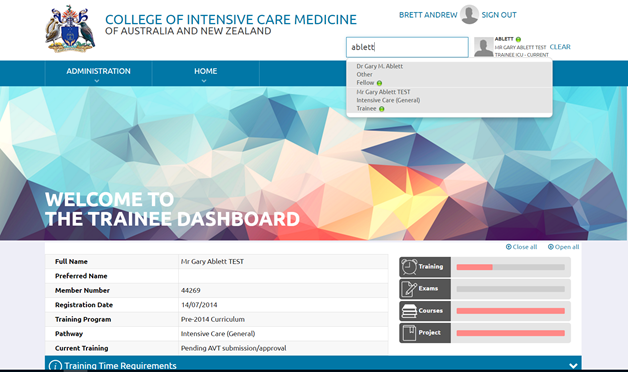The image size is (628, 372).
Task: Click the member search field containing ablett
Action: (x=407, y=47)
